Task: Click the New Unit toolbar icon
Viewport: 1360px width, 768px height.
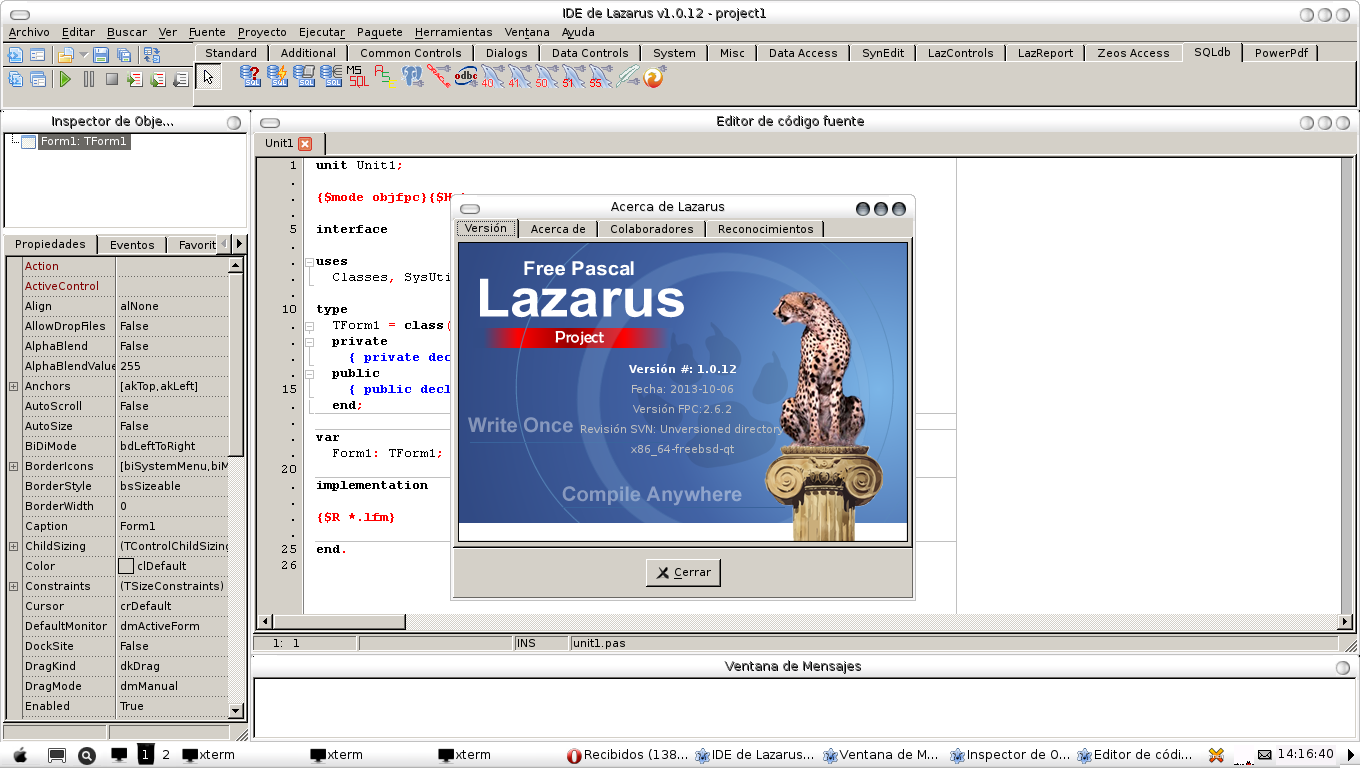Action: 15,55
